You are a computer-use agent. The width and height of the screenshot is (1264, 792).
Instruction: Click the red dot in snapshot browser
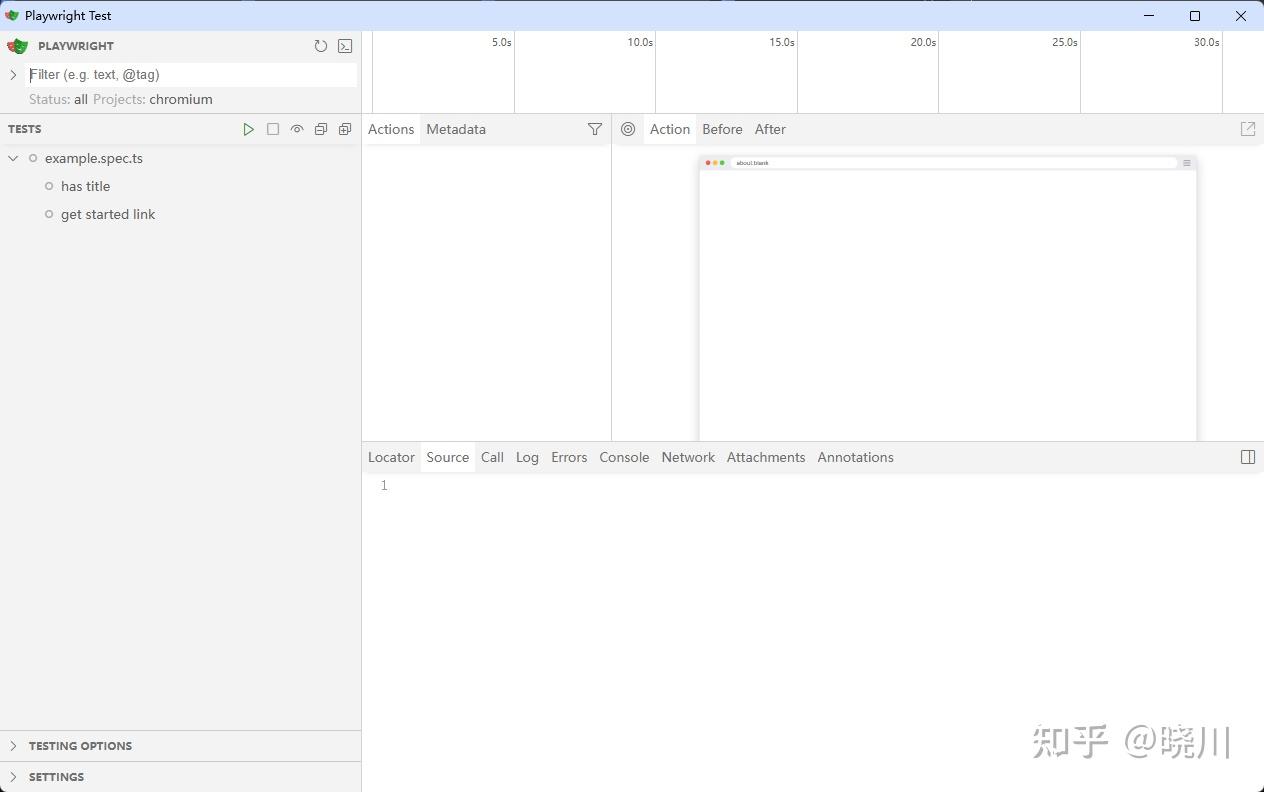click(708, 163)
